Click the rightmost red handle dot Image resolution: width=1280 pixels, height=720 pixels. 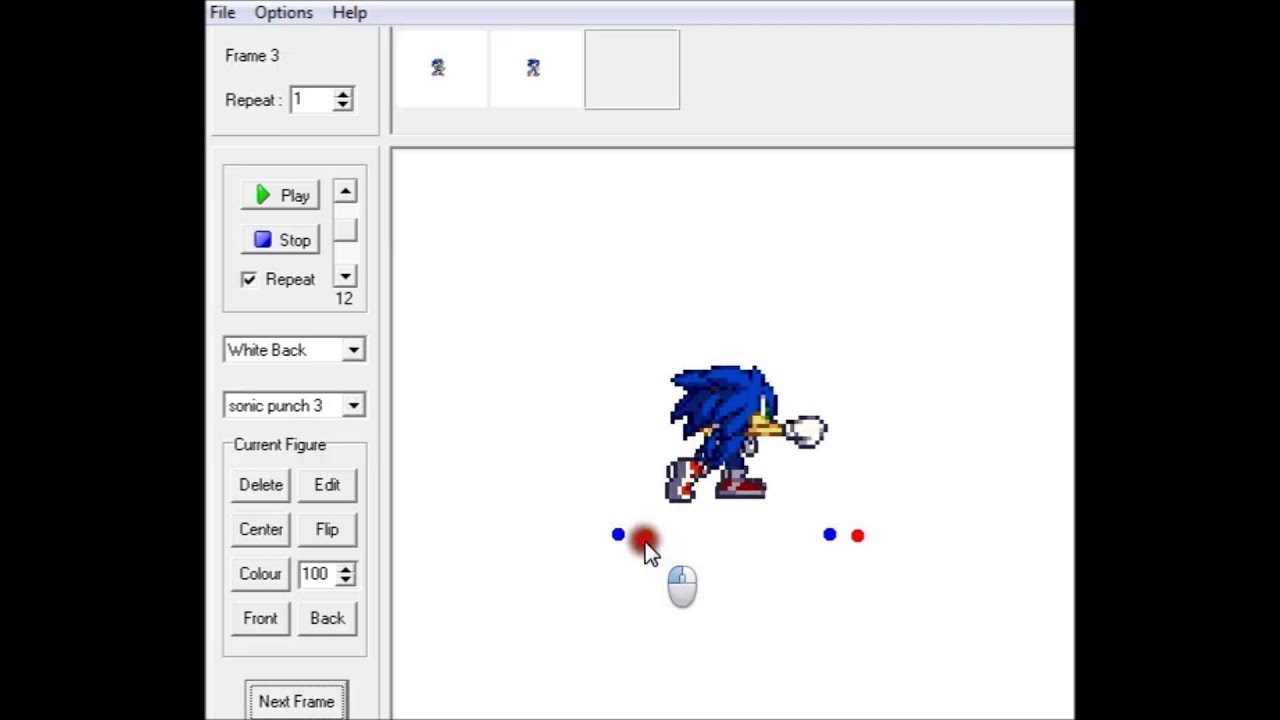coord(857,536)
